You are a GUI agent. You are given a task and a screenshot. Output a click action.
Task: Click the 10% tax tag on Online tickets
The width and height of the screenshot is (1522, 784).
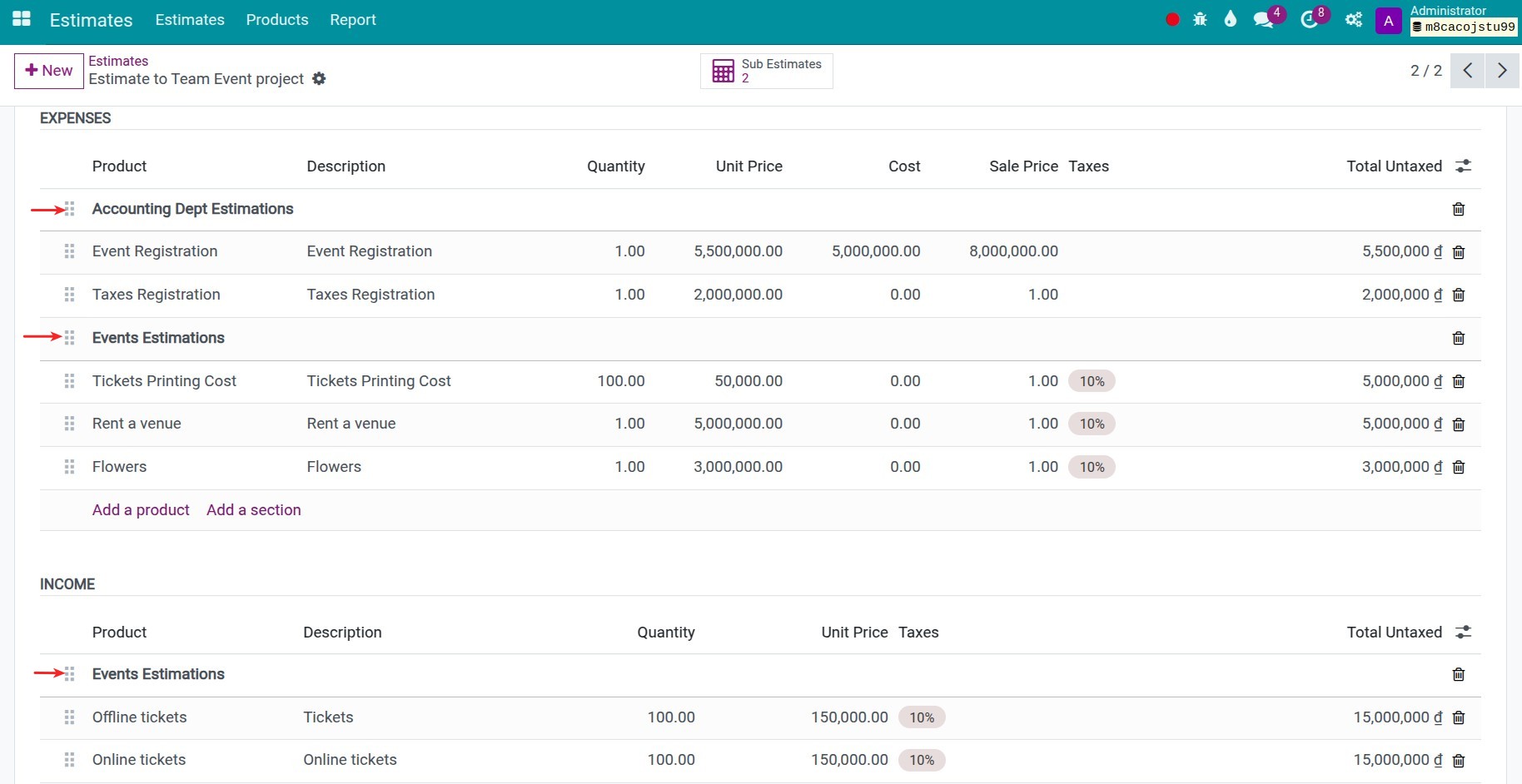pyautogui.click(x=922, y=760)
